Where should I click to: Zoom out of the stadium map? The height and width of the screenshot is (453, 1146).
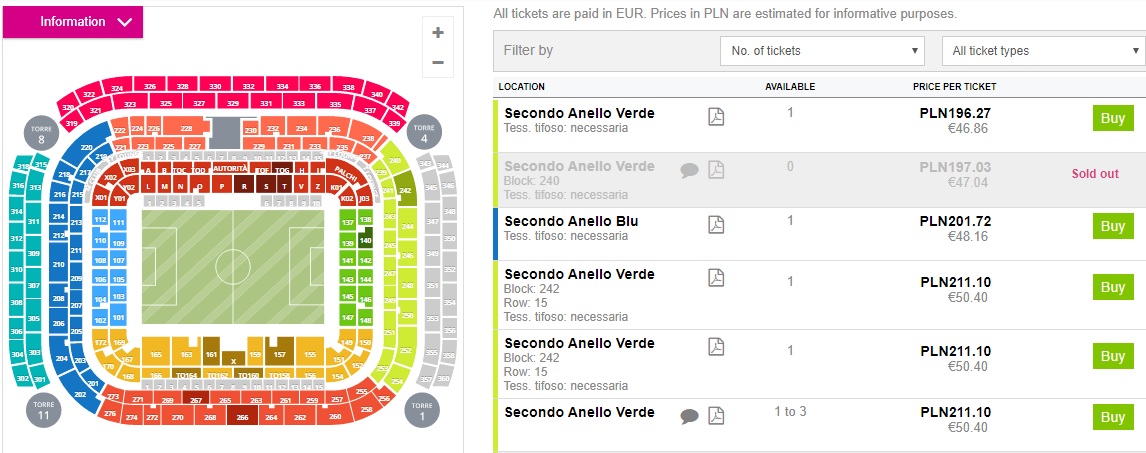[437, 62]
